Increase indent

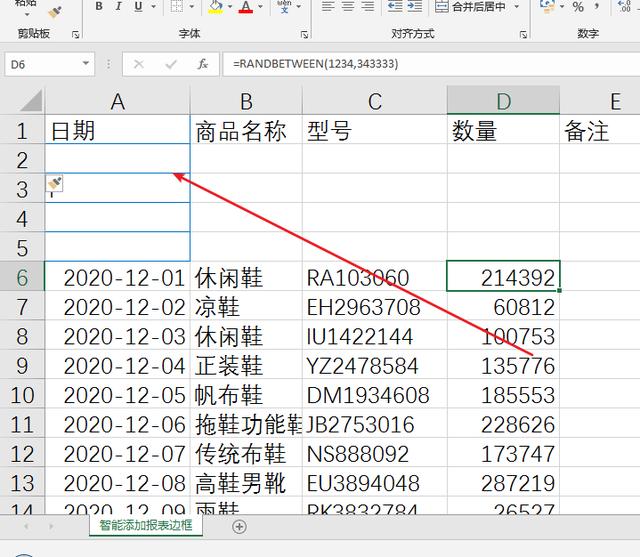[x=415, y=7]
